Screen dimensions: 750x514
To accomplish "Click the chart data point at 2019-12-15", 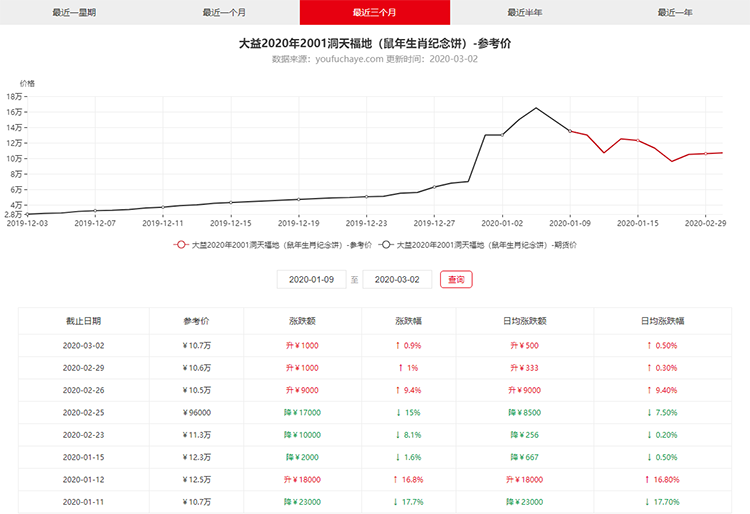I will tap(231, 202).
